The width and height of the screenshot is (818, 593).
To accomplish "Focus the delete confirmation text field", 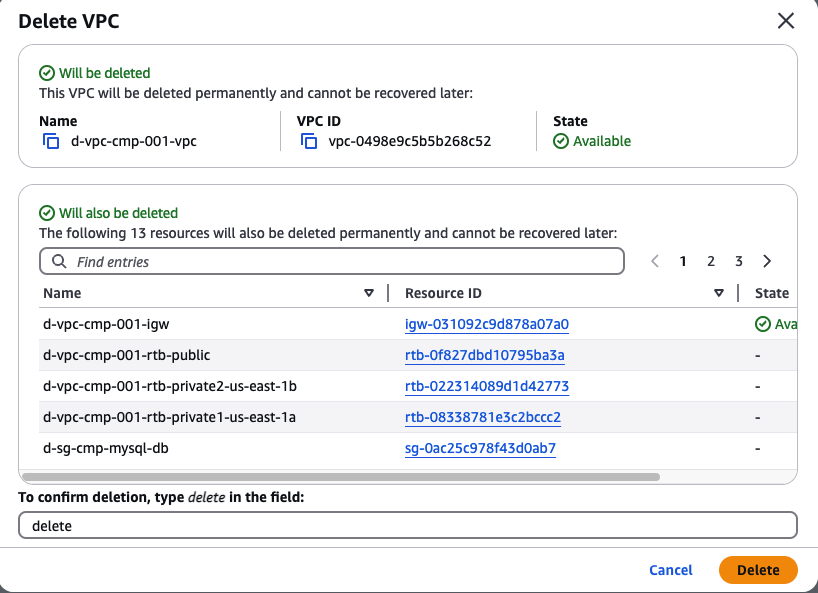I will click(408, 525).
